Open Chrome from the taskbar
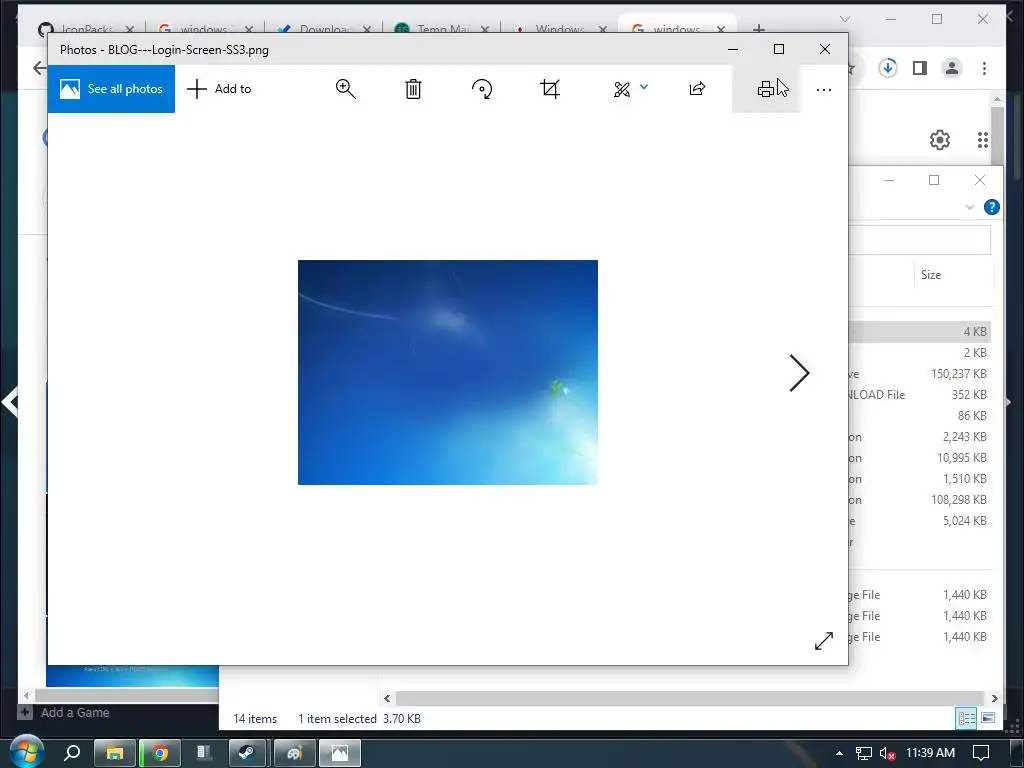Image resolution: width=1024 pixels, height=768 pixels. 159,753
